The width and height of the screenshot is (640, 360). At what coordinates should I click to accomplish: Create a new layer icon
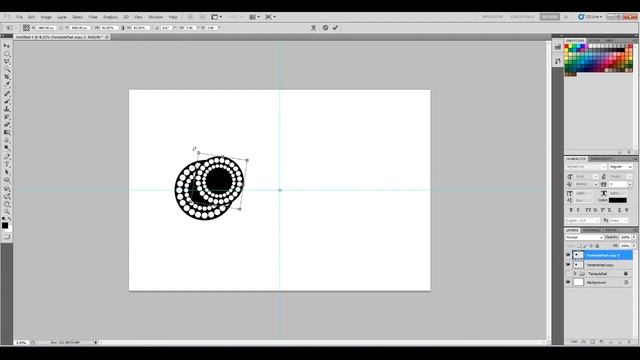click(619, 342)
